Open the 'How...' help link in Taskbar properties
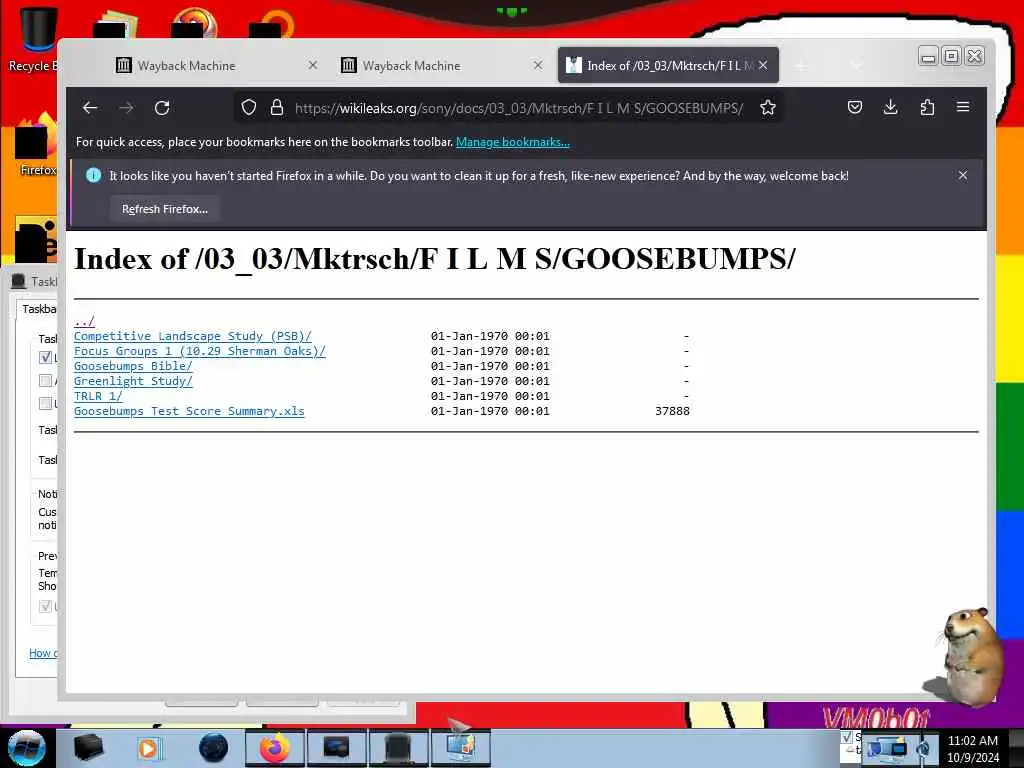 (x=43, y=653)
